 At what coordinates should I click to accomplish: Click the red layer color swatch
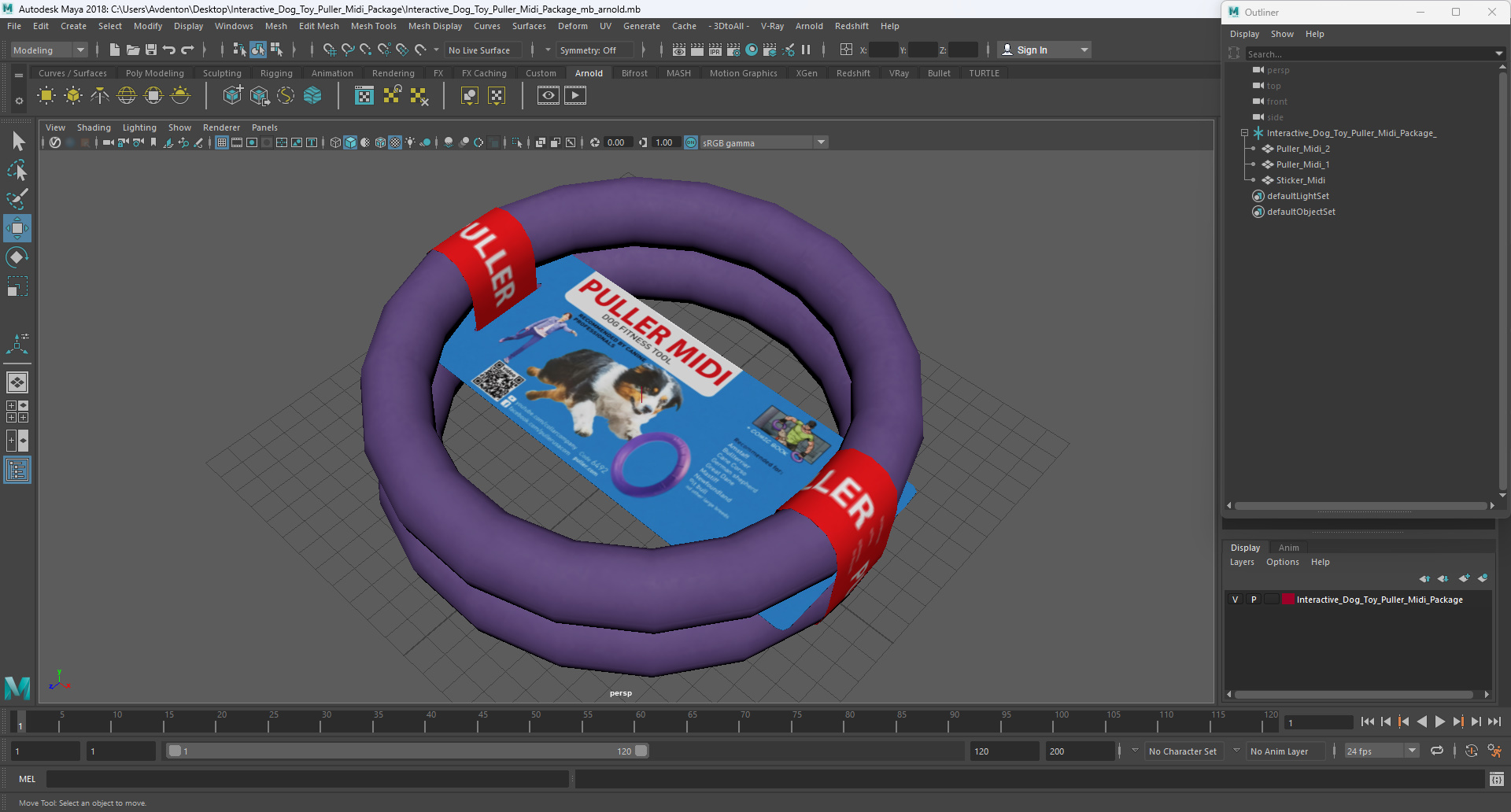click(1288, 600)
